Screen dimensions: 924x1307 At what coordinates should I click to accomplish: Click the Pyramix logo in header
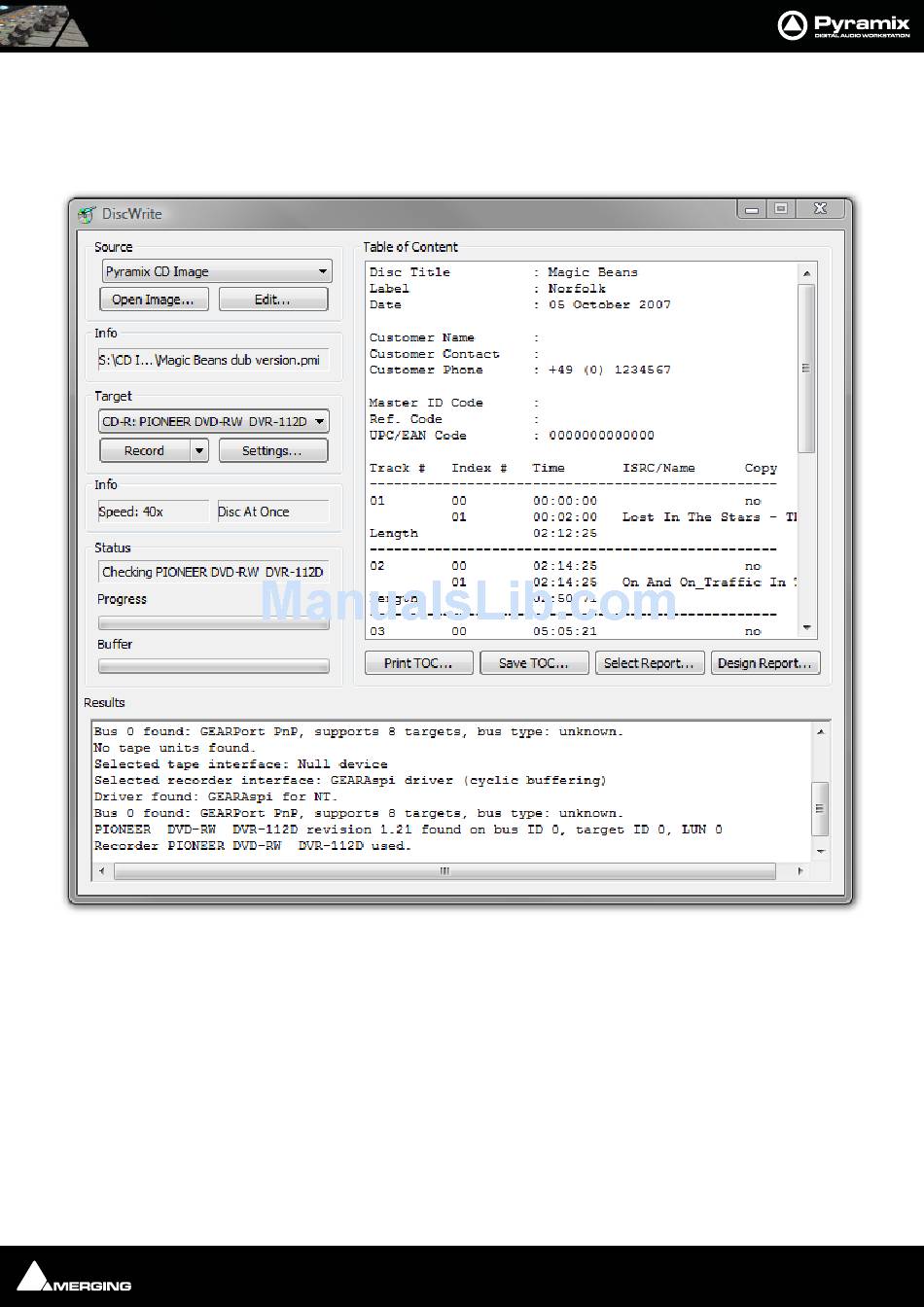(x=843, y=25)
